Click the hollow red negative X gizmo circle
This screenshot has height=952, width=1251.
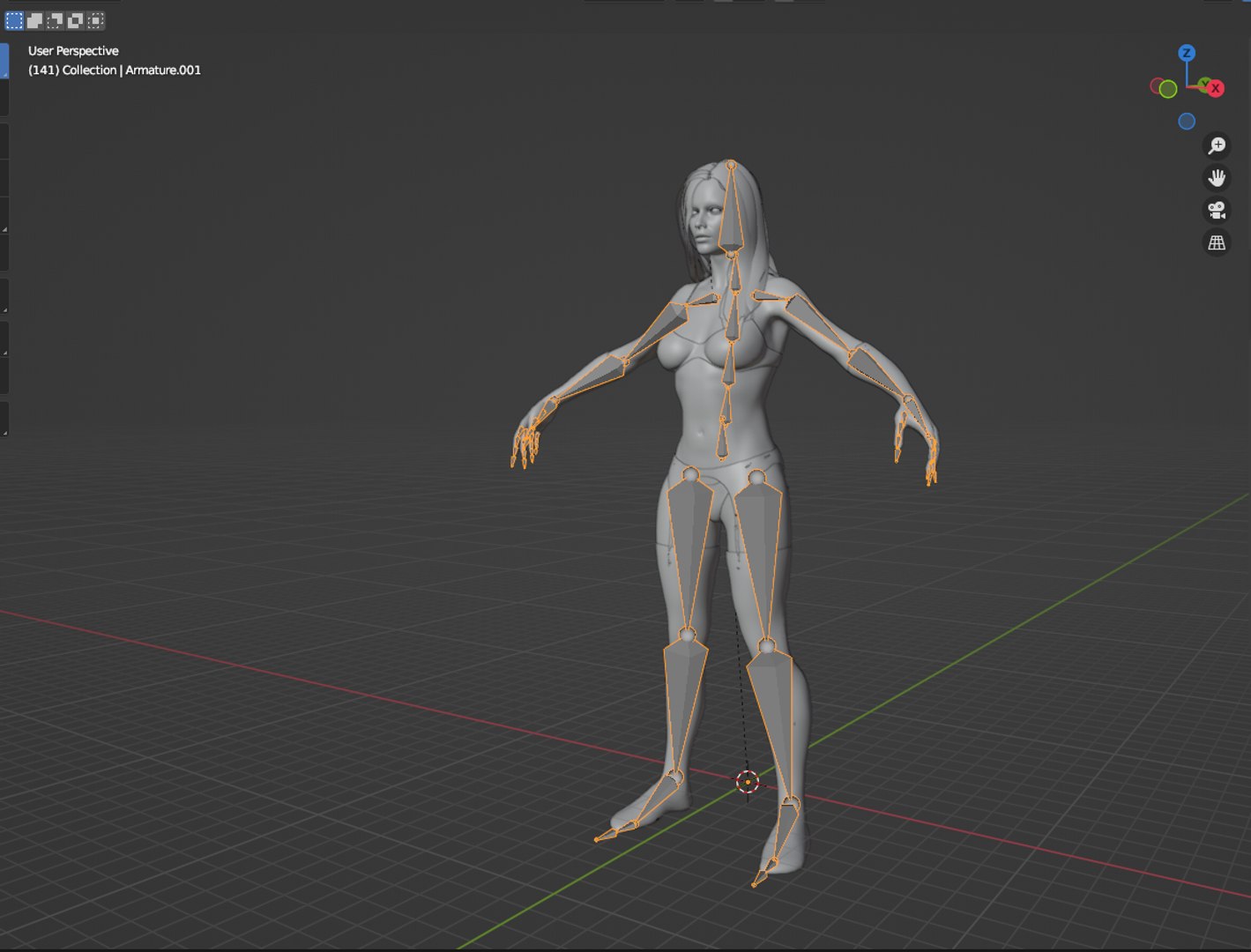pyautogui.click(x=1156, y=86)
